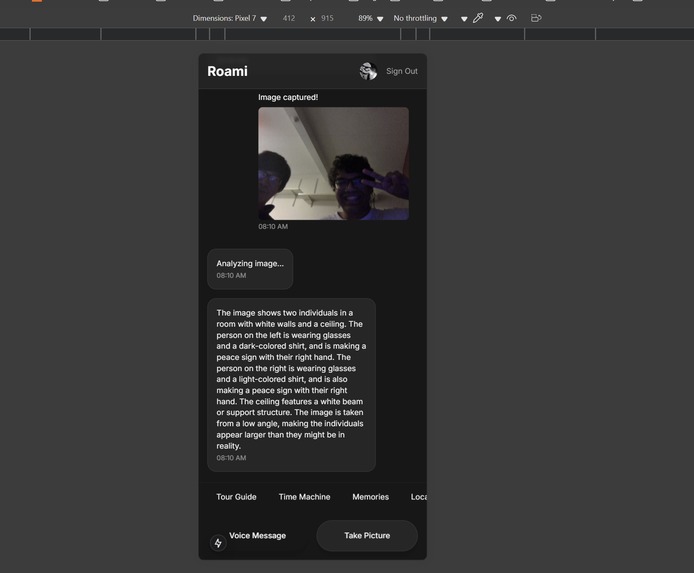Open the dropdown arrow left of the eye icon

497,19
